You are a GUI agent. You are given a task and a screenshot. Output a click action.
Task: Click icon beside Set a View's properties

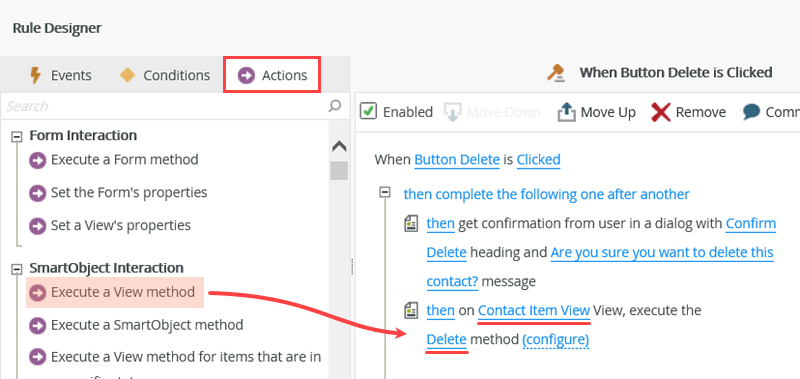[37, 226]
